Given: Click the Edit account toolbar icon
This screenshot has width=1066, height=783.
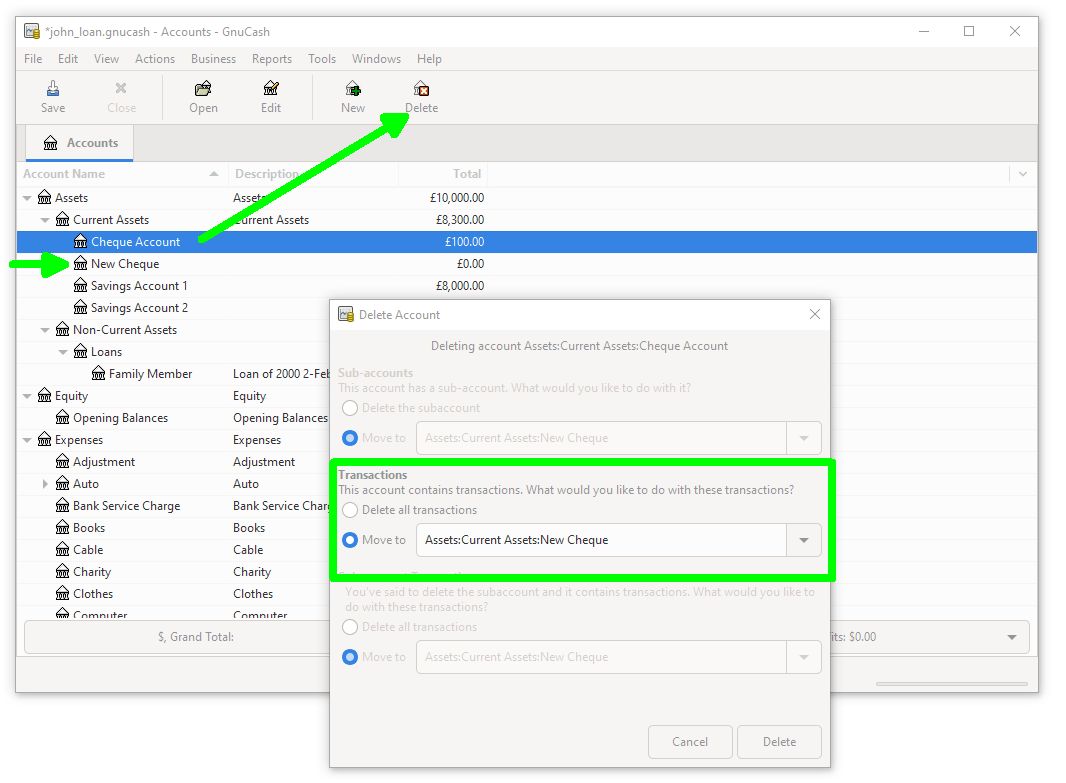Looking at the screenshot, I should (271, 88).
